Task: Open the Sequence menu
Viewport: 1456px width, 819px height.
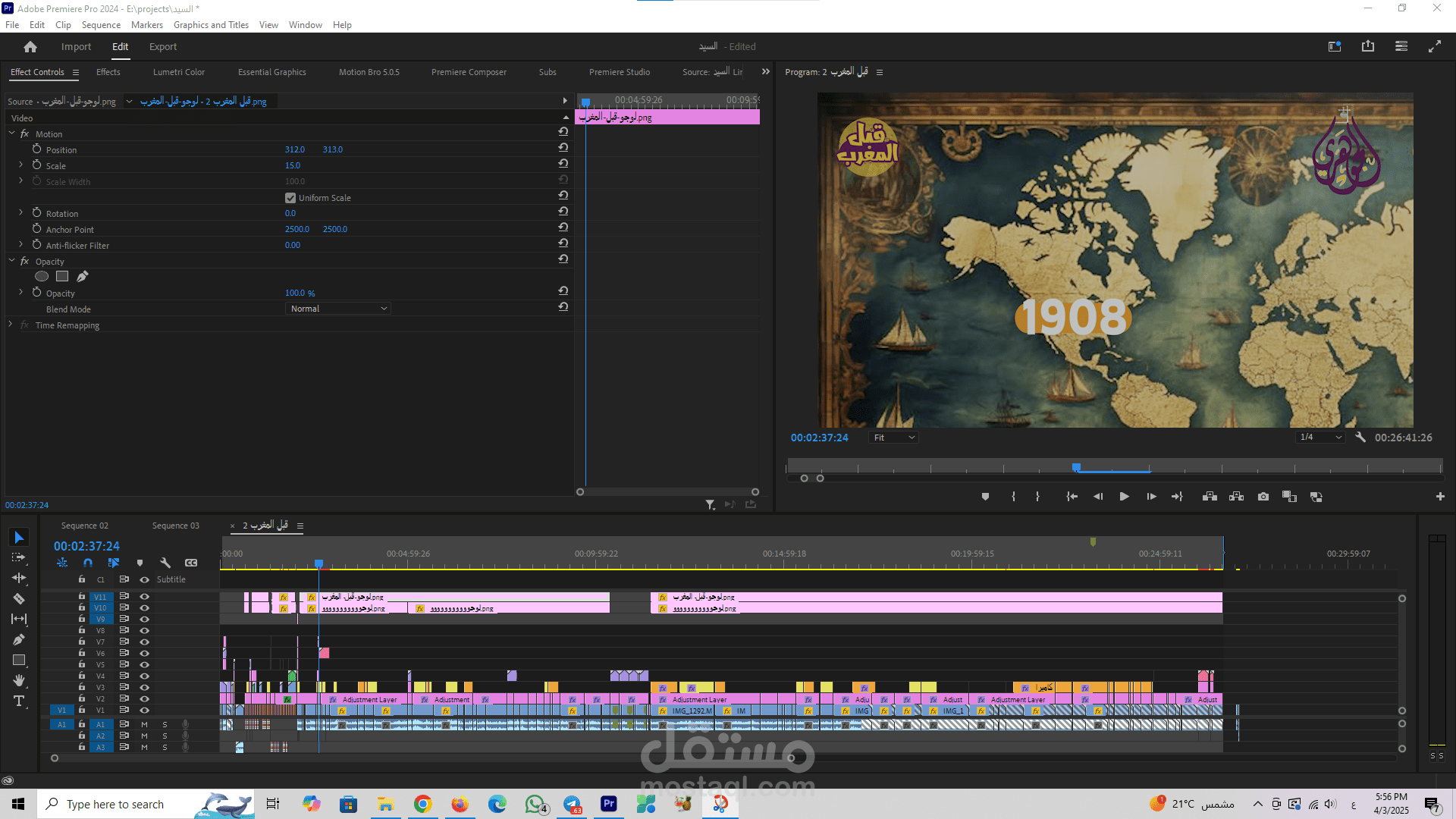Action: coord(101,25)
